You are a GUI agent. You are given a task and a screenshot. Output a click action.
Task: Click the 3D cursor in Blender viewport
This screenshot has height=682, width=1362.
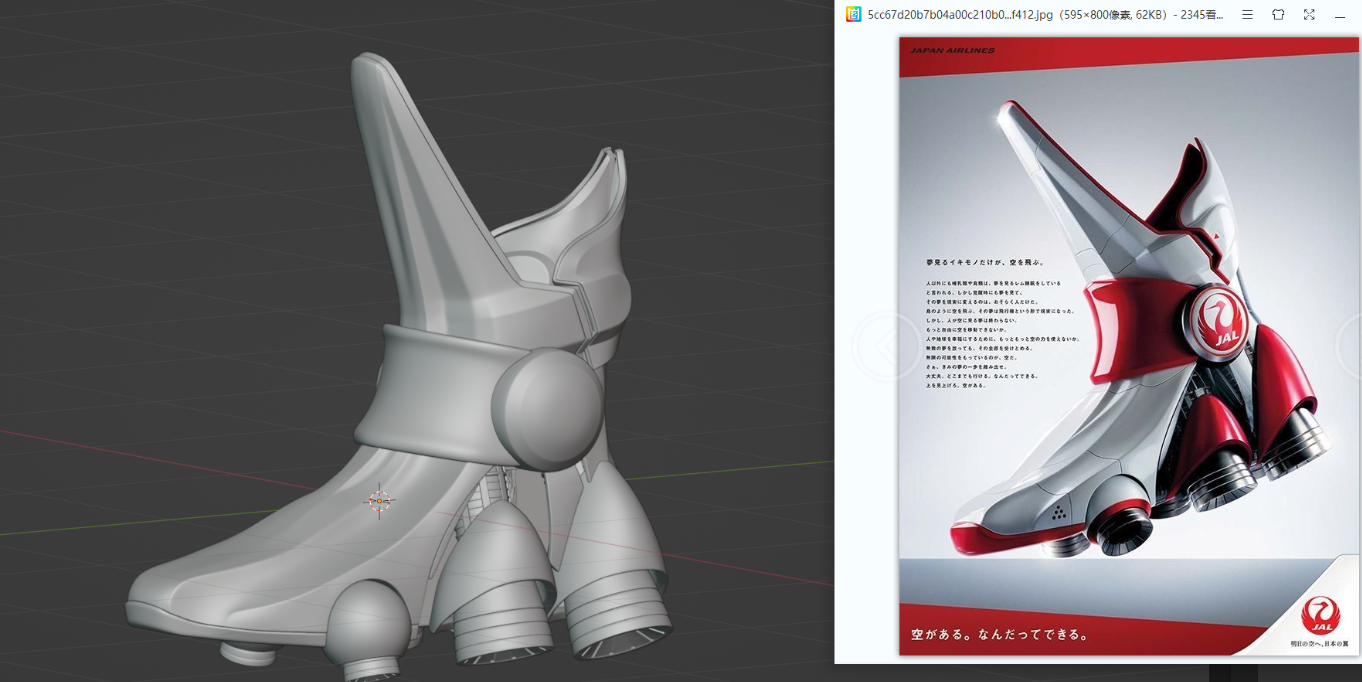coord(379,501)
